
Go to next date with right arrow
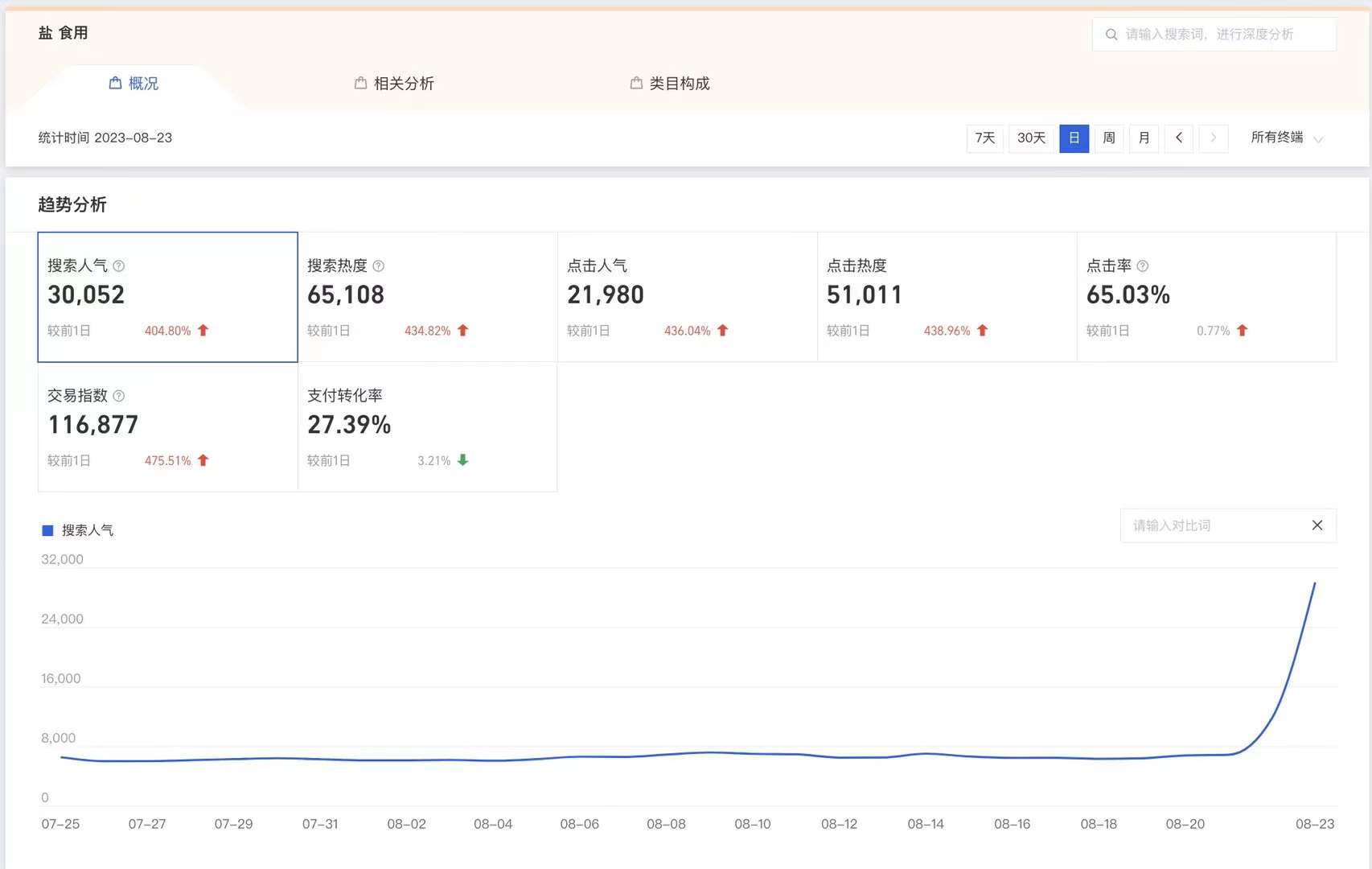click(x=1214, y=138)
